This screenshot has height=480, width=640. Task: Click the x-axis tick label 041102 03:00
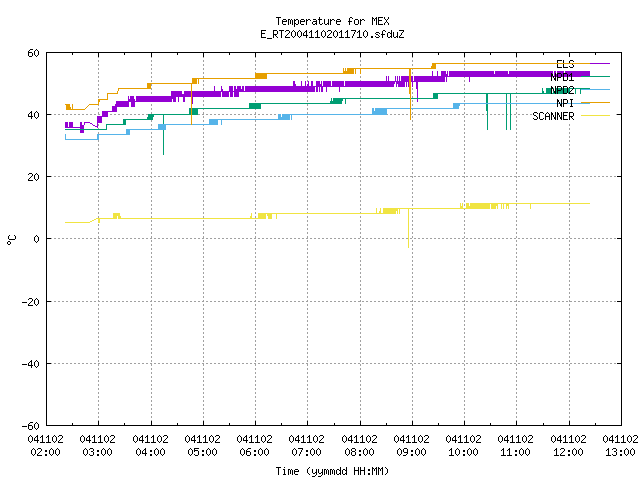coord(98,446)
